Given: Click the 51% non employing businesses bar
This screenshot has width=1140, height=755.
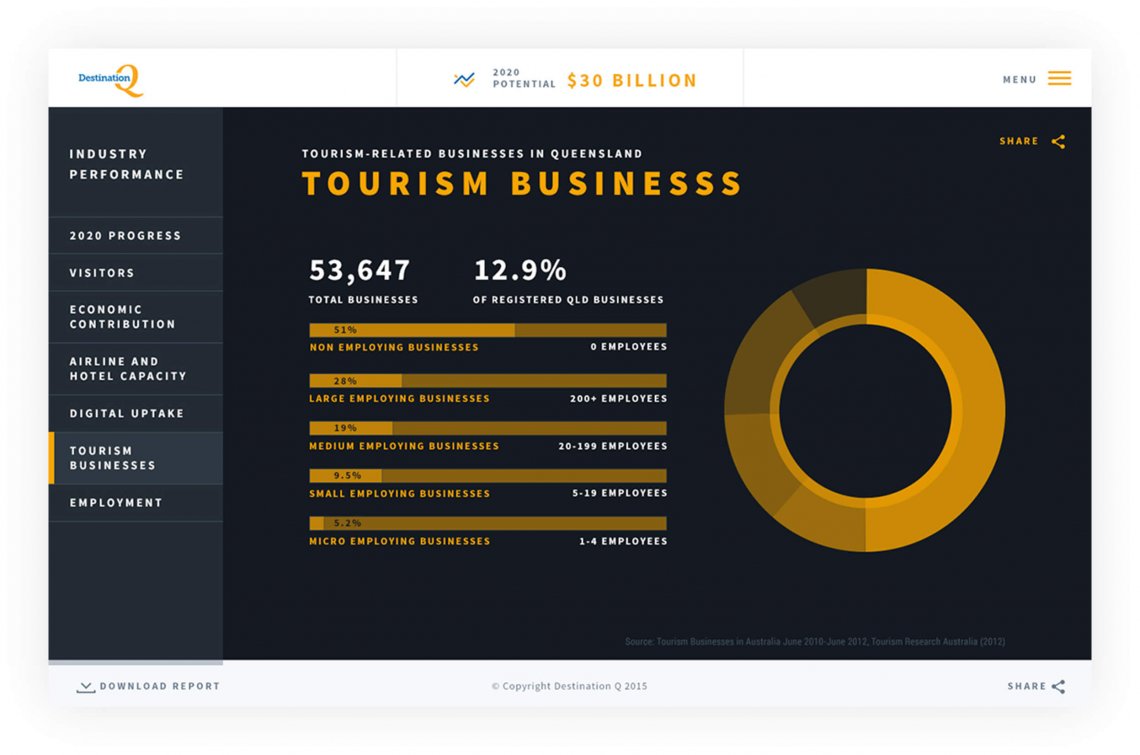Looking at the screenshot, I should (x=488, y=330).
